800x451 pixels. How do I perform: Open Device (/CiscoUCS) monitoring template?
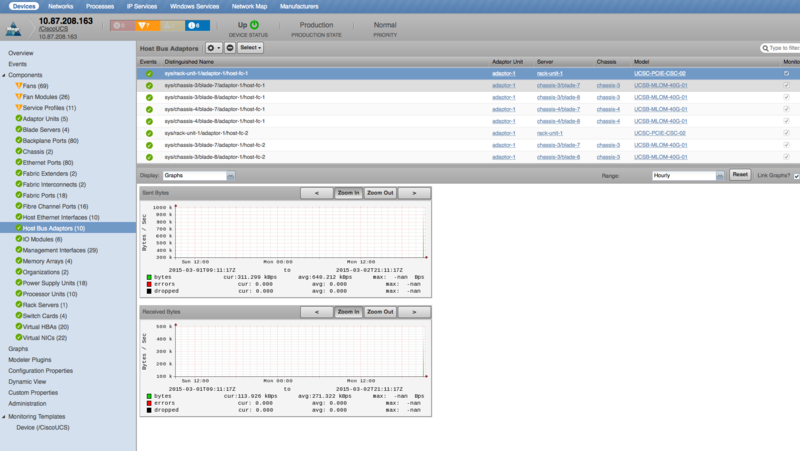[43, 428]
